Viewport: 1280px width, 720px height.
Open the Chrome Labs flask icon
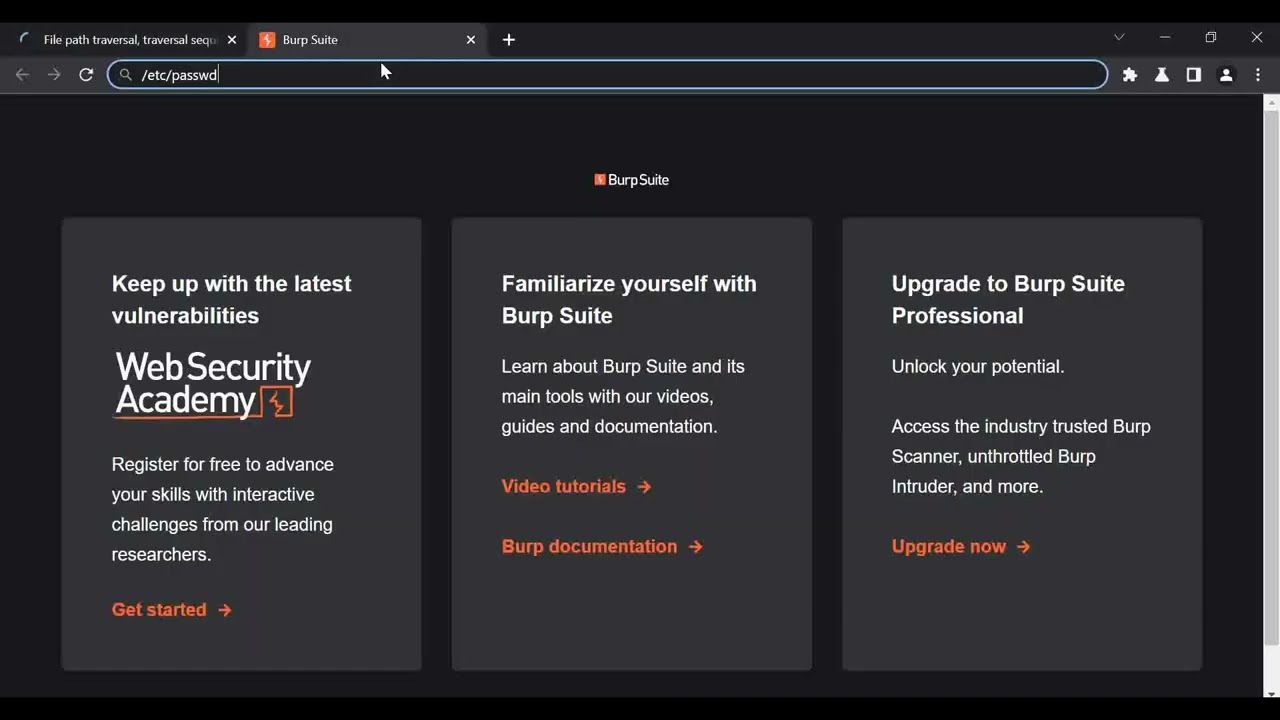1162,75
